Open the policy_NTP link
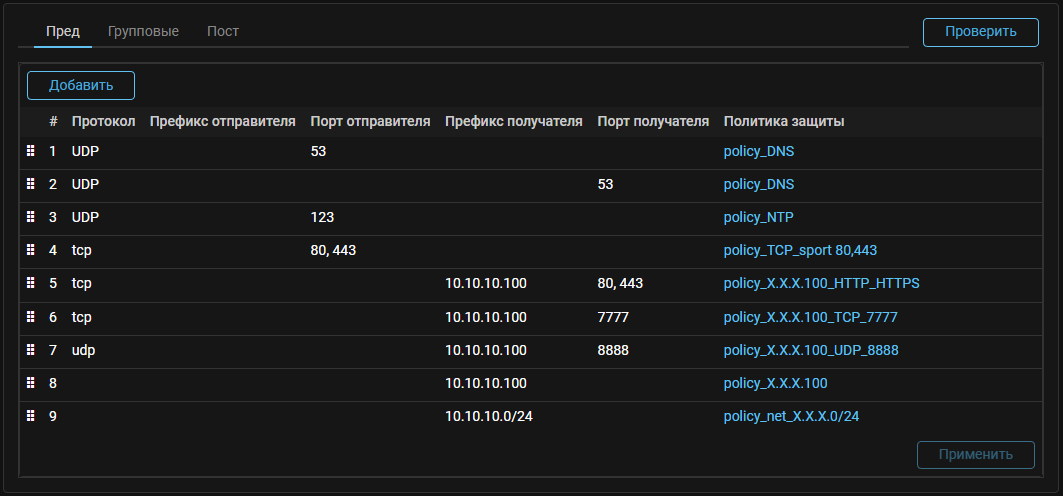This screenshot has height=496, width=1063. 758,217
